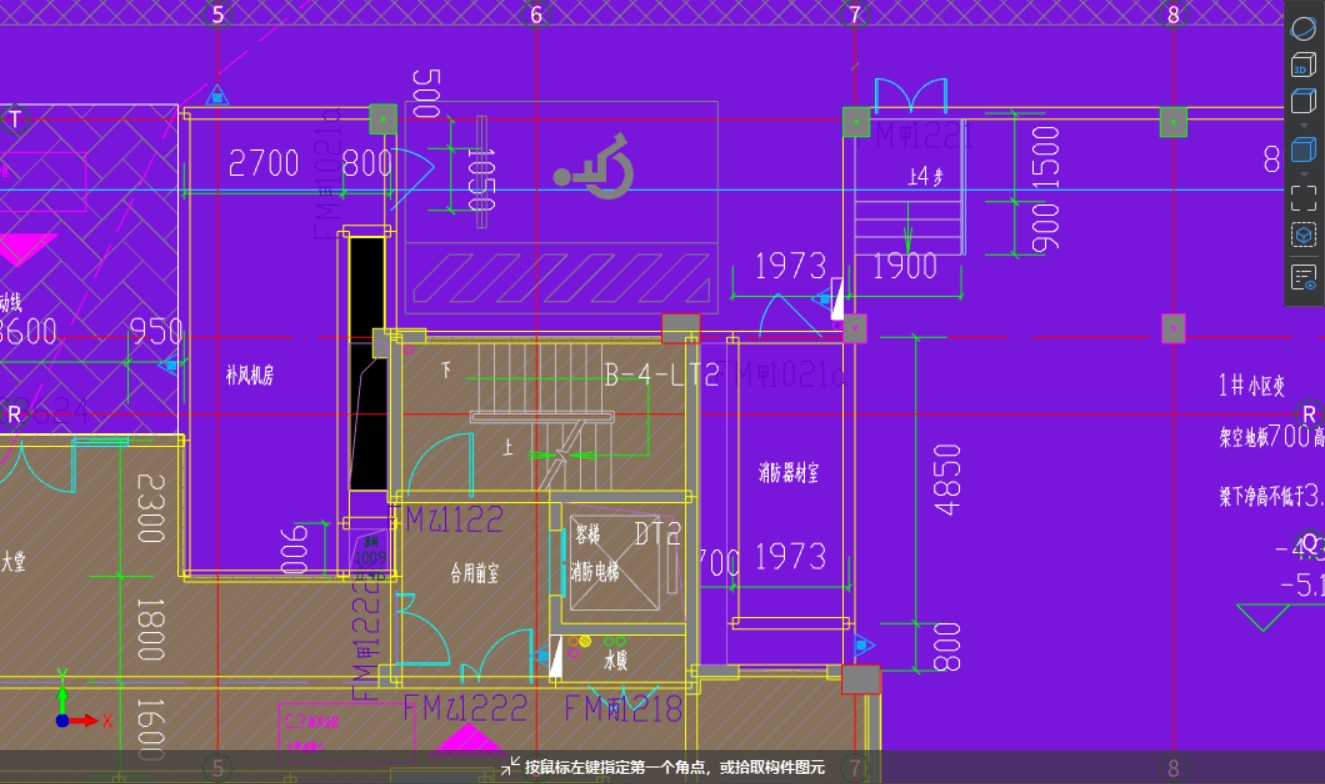Click the zoom extents frame icon
1325x784 pixels.
(1303, 198)
